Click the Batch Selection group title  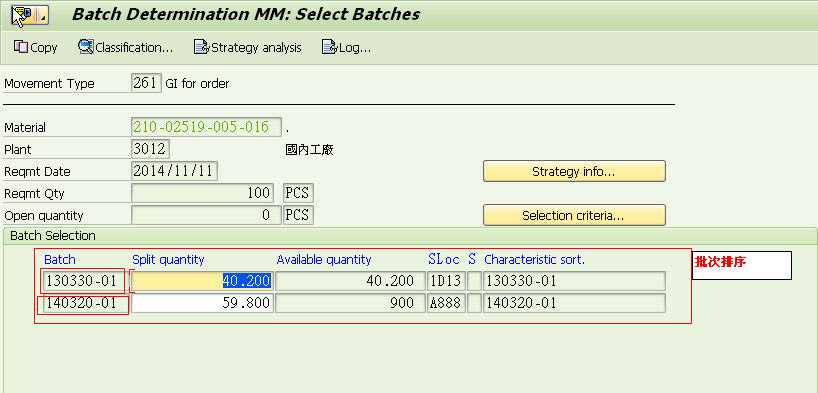coord(53,236)
